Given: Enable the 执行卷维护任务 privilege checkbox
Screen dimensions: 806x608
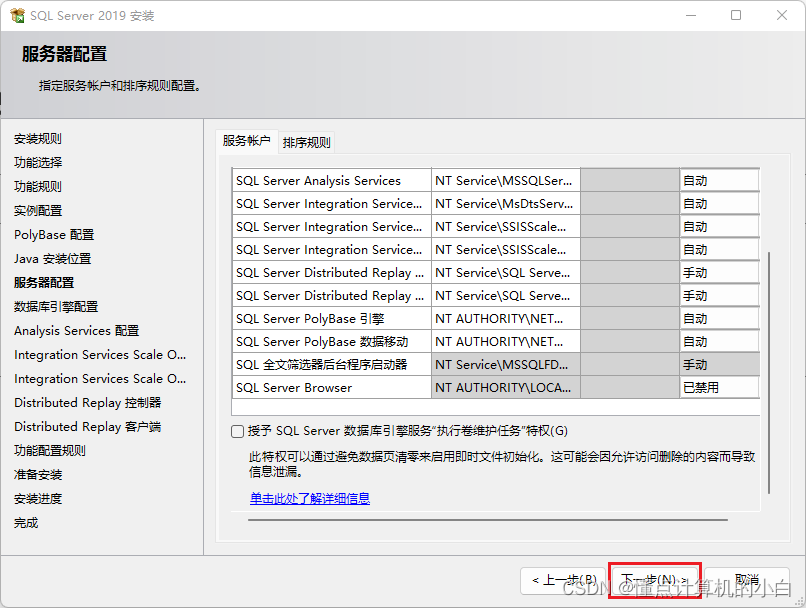Looking at the screenshot, I should (x=237, y=431).
